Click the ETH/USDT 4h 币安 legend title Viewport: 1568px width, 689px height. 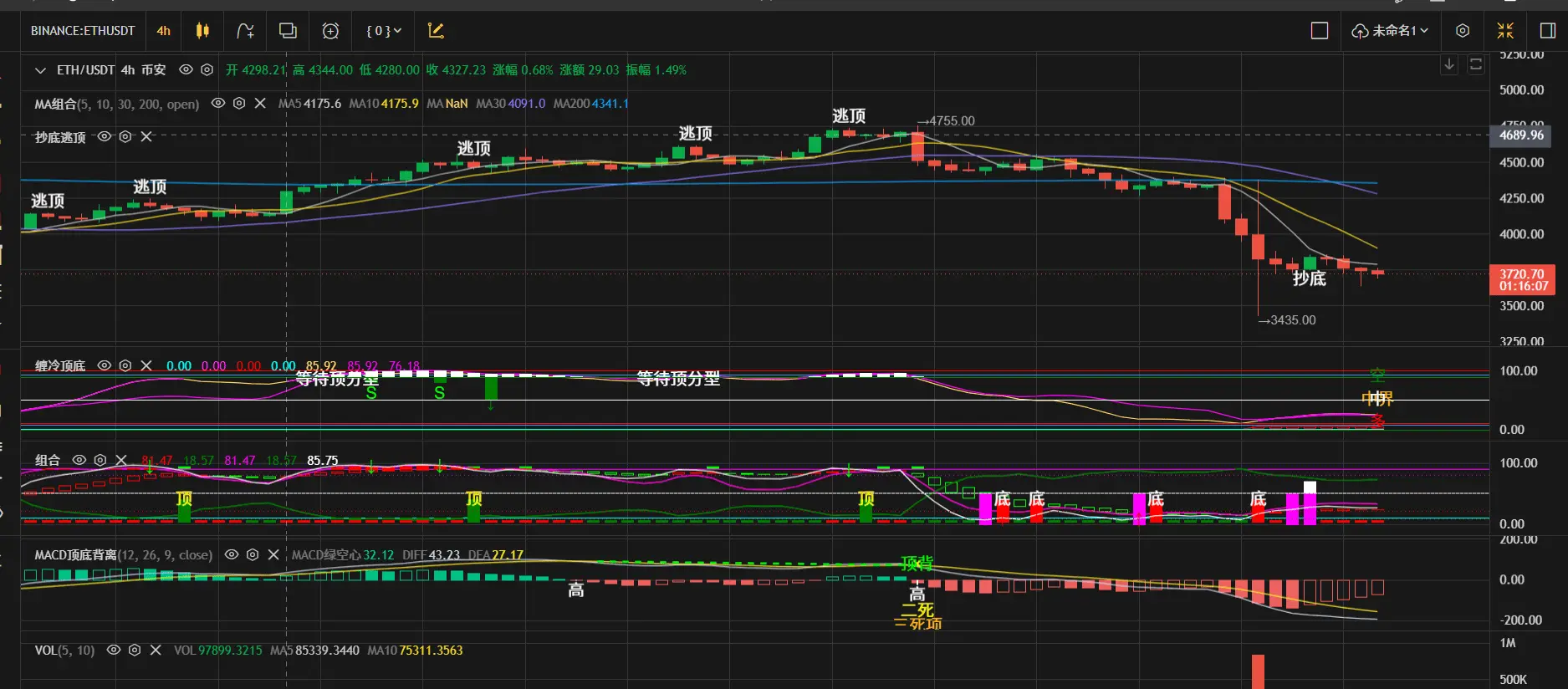point(111,70)
